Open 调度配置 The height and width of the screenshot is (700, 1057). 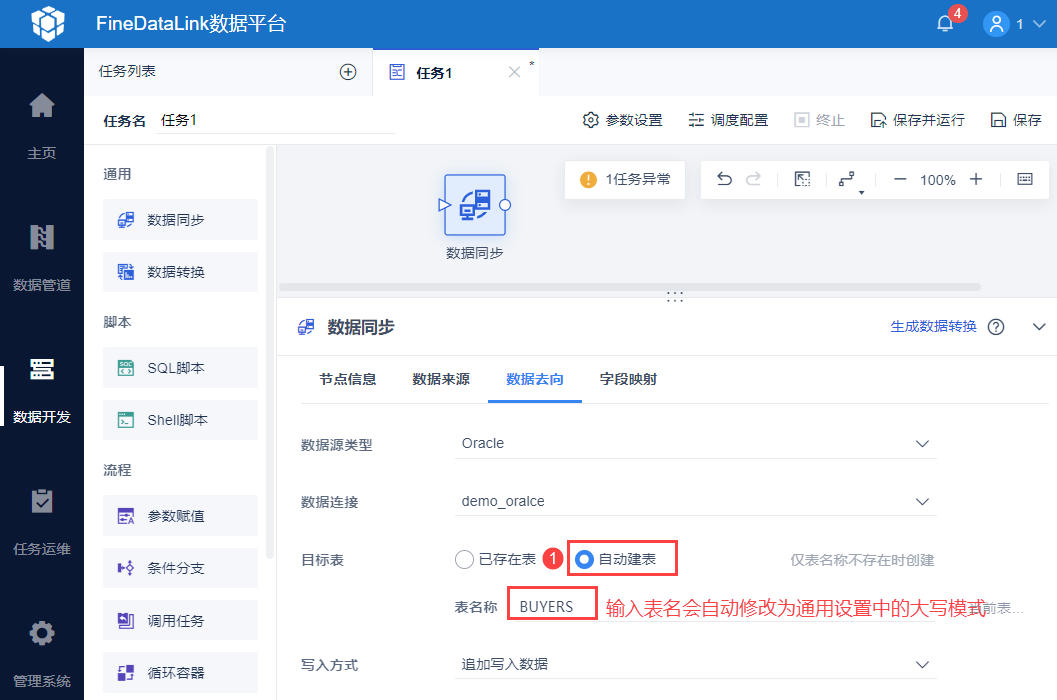tap(728, 120)
